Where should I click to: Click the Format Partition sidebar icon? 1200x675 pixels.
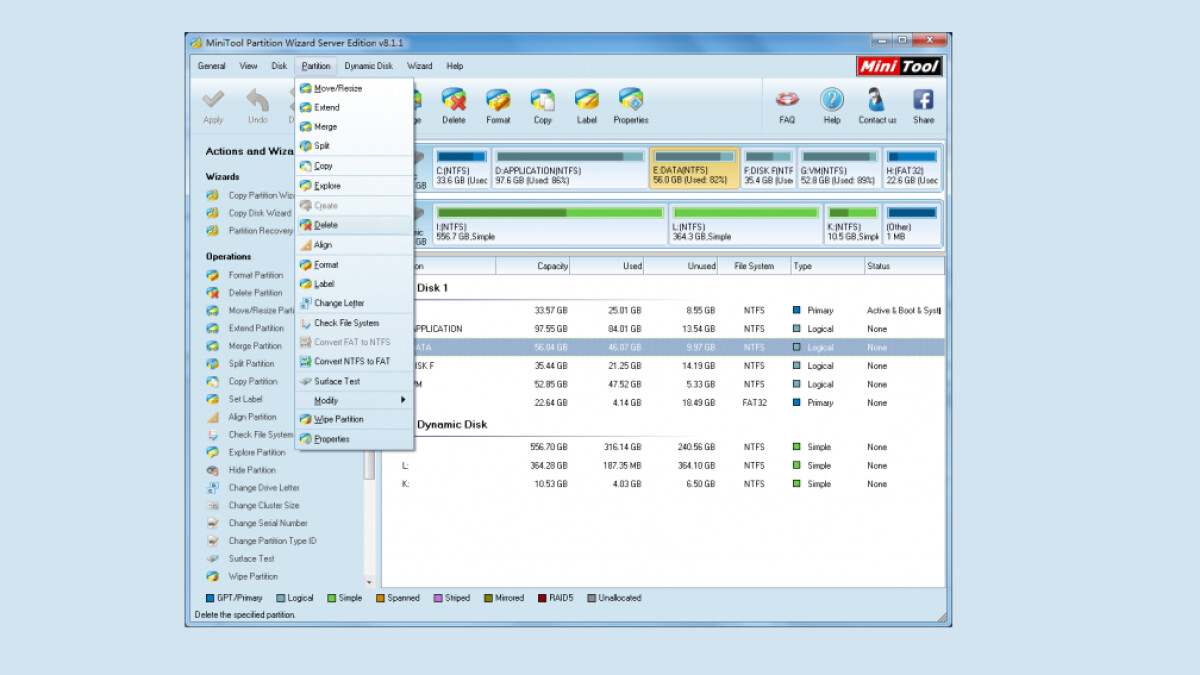pyautogui.click(x=213, y=275)
